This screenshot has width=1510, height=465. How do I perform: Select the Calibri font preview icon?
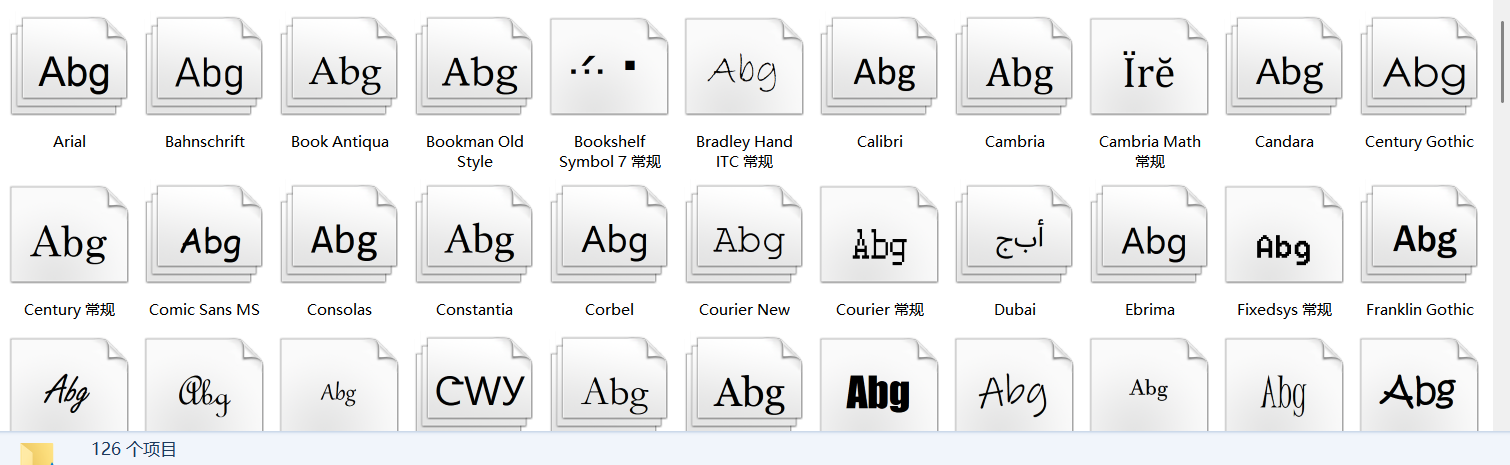(879, 66)
